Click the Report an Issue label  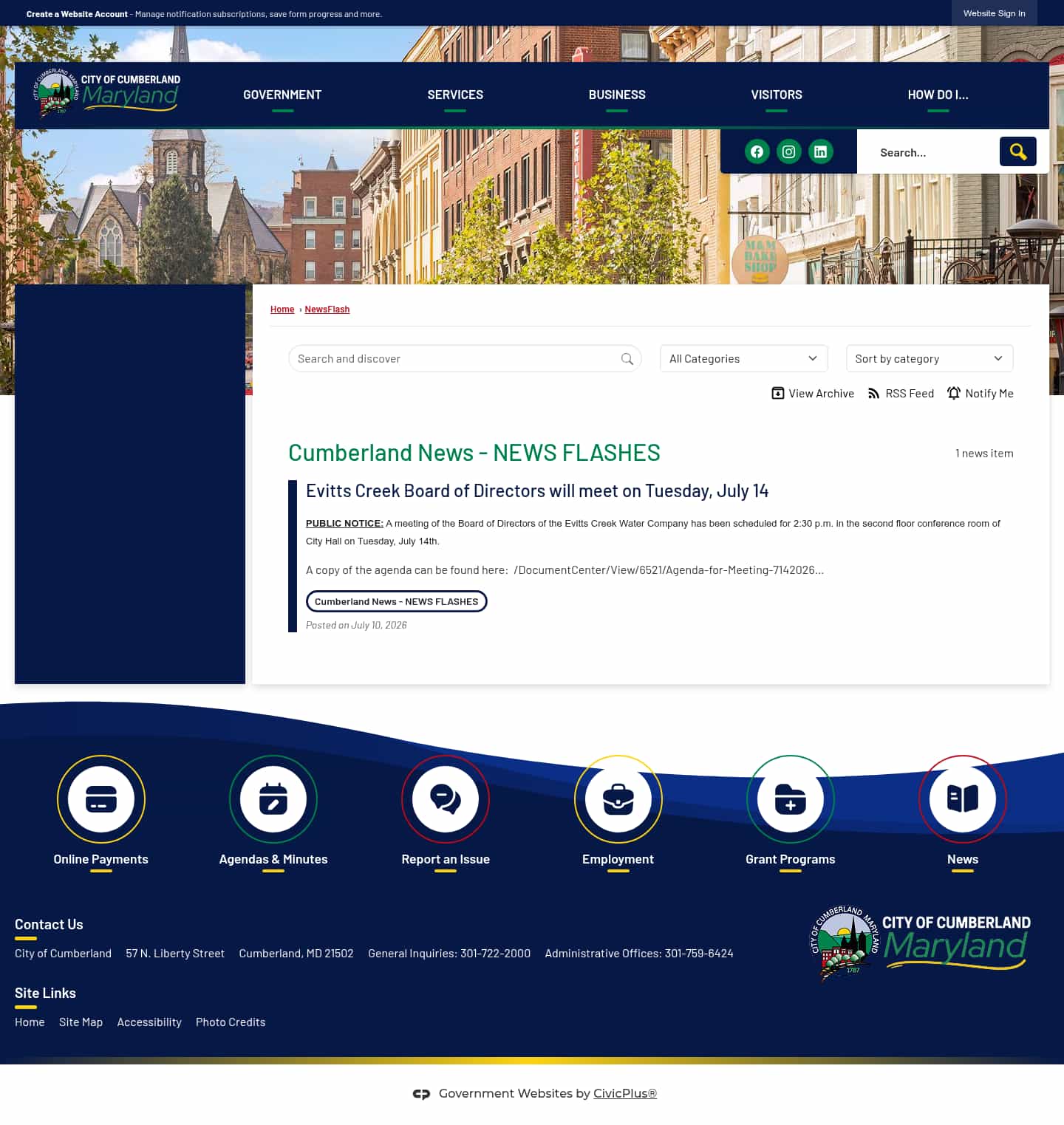tap(446, 859)
